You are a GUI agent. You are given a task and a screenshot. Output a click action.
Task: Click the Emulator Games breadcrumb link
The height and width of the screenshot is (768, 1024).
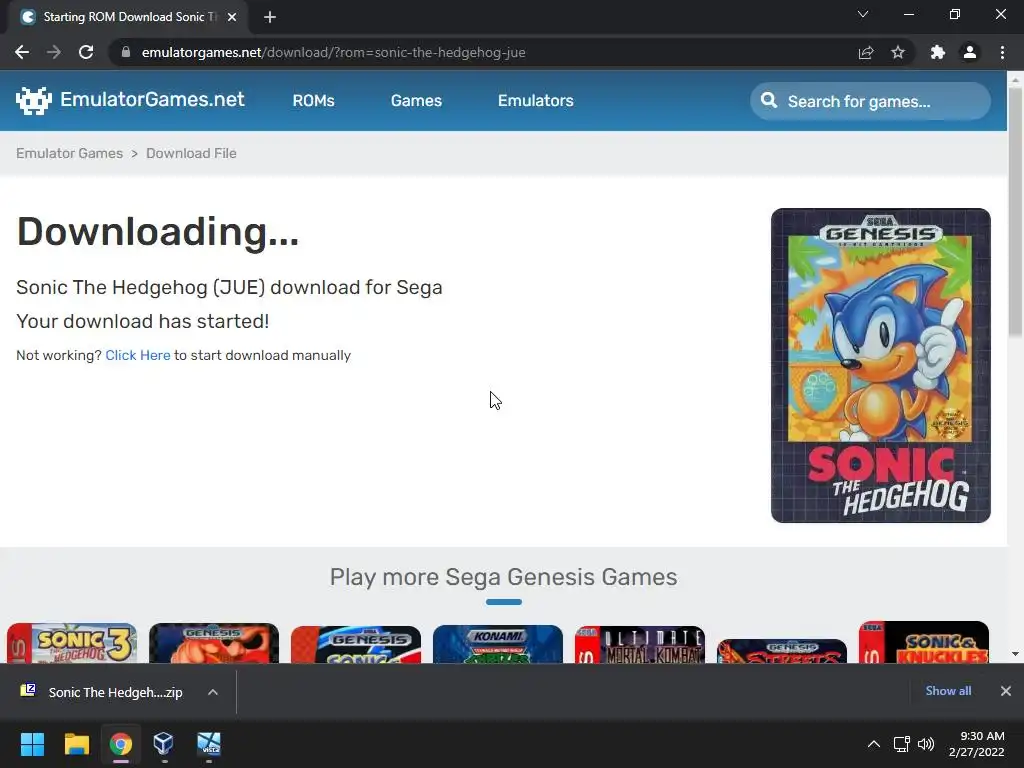click(x=69, y=153)
